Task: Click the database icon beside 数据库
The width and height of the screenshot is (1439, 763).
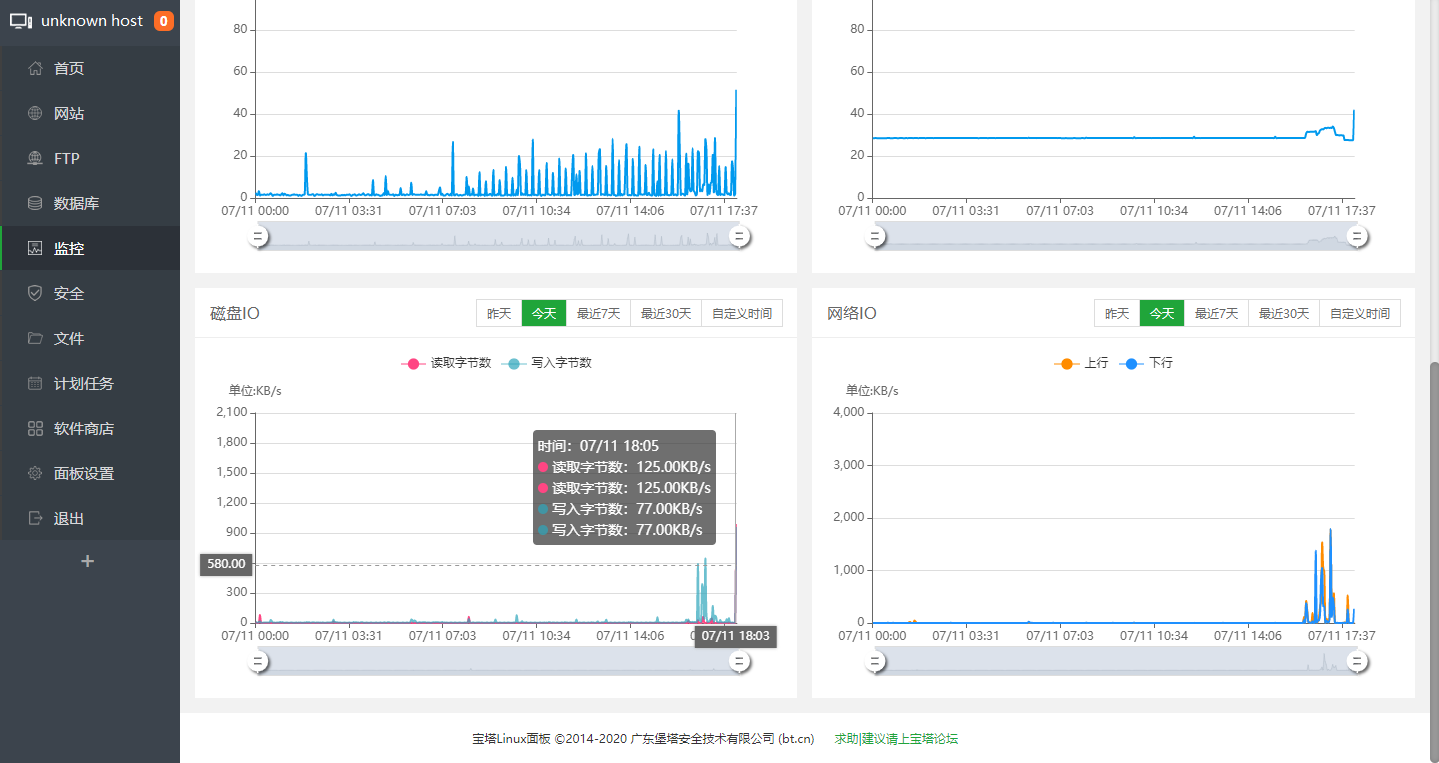Action: [x=35, y=203]
